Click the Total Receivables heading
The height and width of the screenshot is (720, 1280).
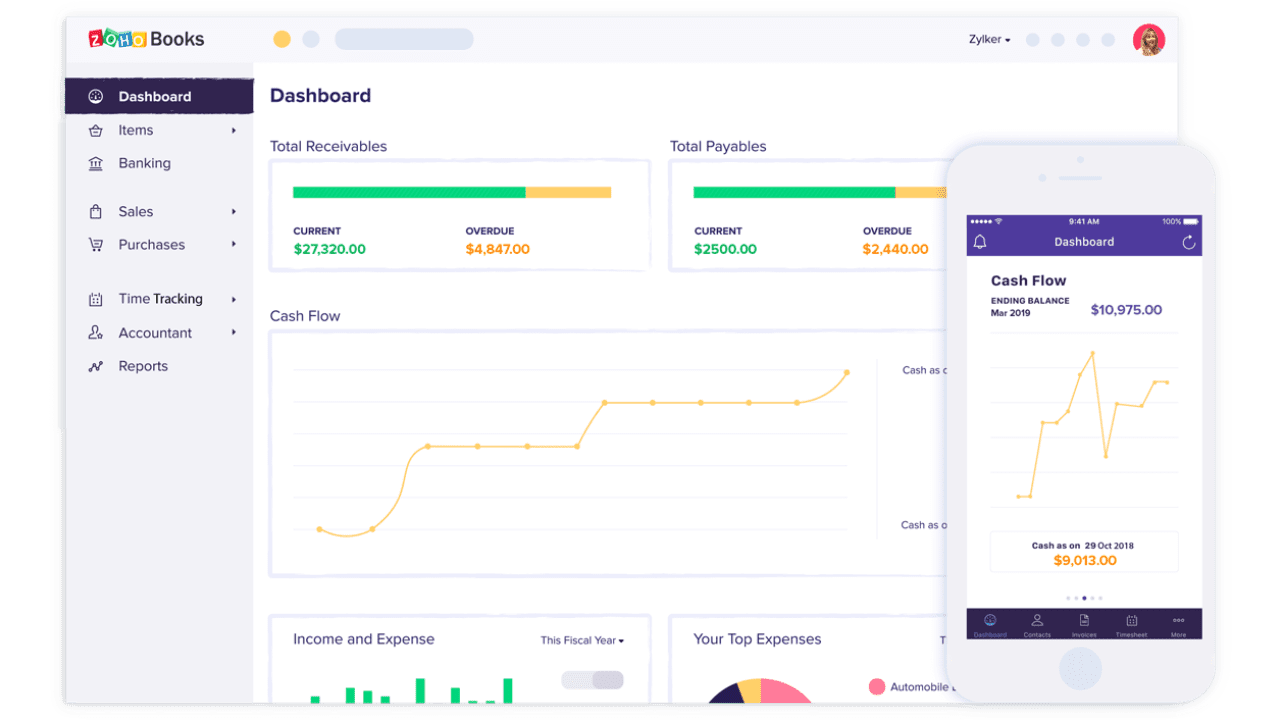[x=328, y=146]
